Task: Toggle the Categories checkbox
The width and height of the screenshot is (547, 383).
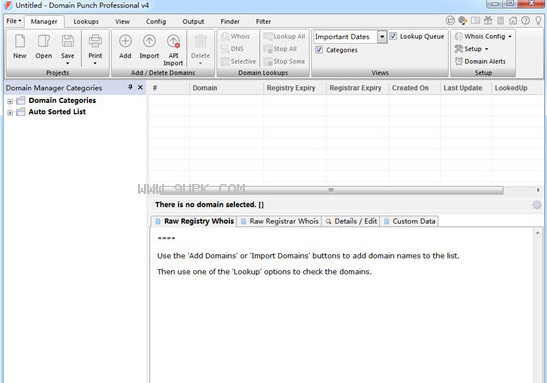Action: pyautogui.click(x=319, y=50)
